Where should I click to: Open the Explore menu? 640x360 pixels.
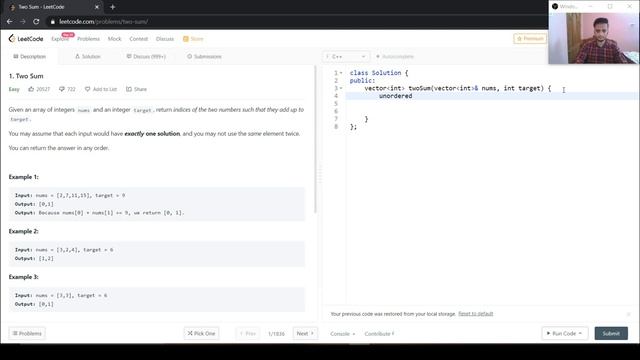pyautogui.click(x=60, y=39)
